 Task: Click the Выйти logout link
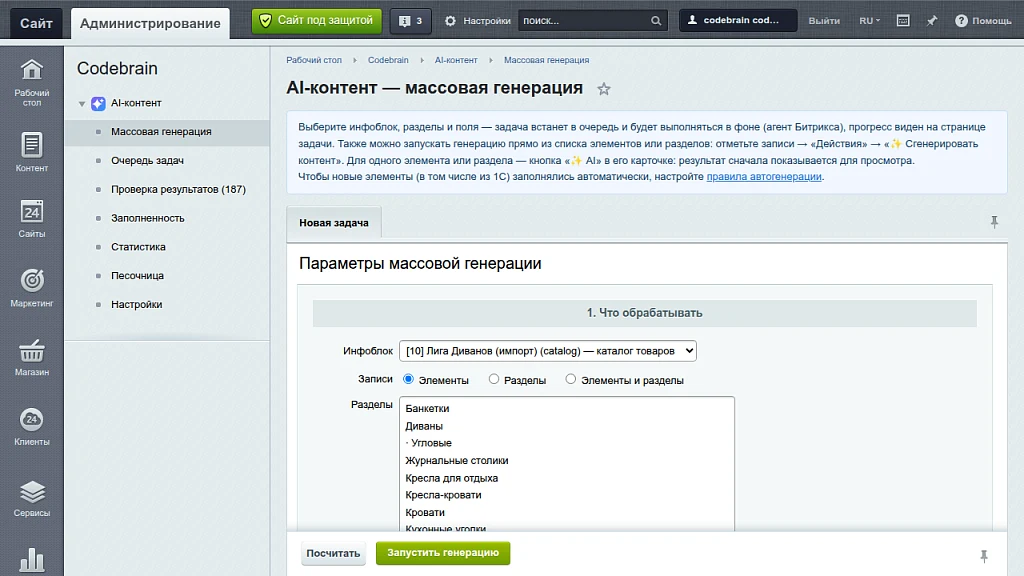point(824,21)
